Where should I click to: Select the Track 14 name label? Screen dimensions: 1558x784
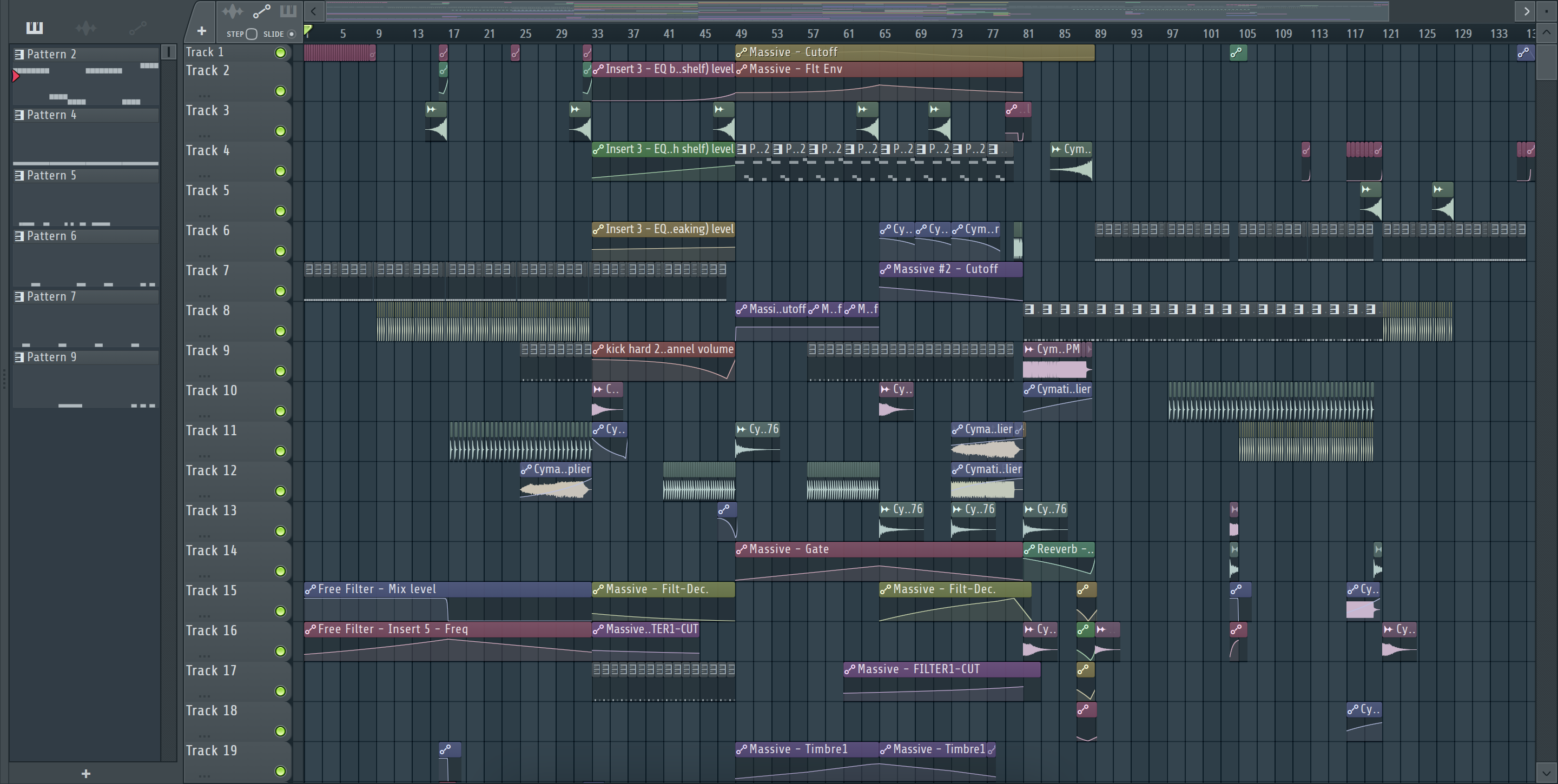tap(212, 550)
